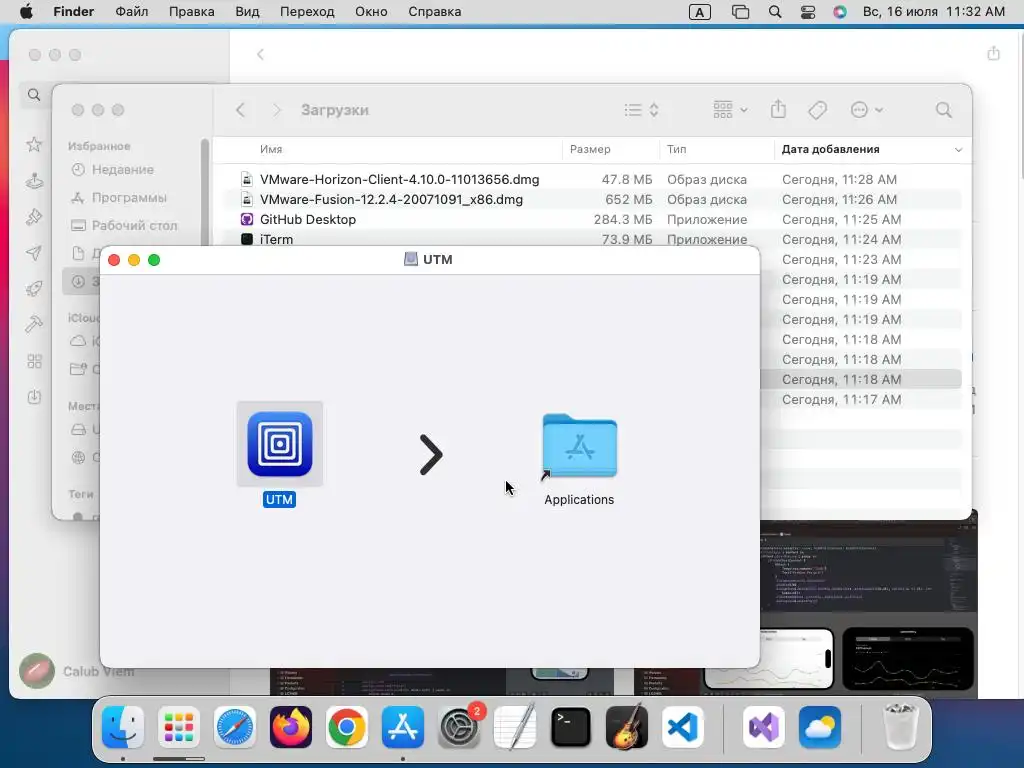
Task: Open the Finder menu in menu bar
Action: tap(73, 12)
